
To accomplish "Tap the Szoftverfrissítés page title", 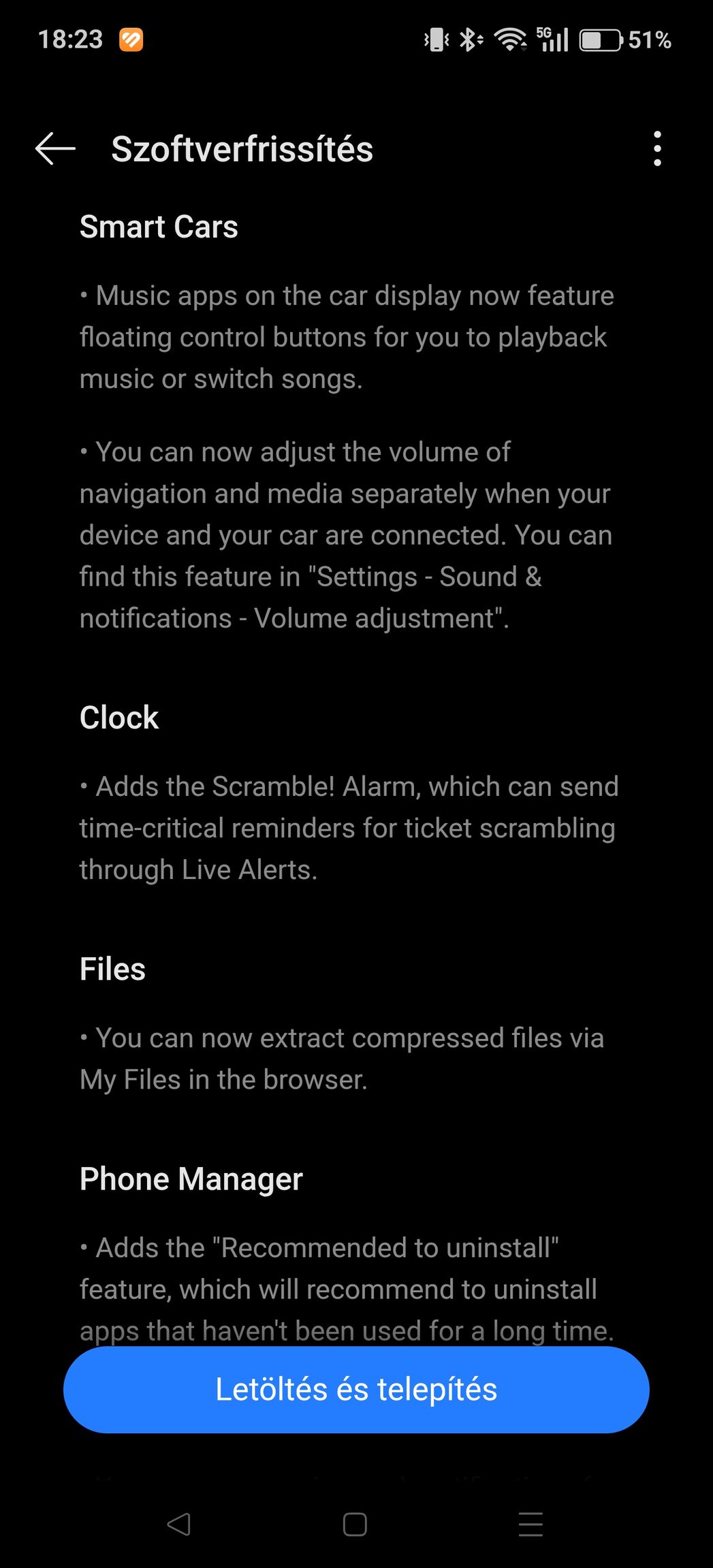I will (x=242, y=149).
